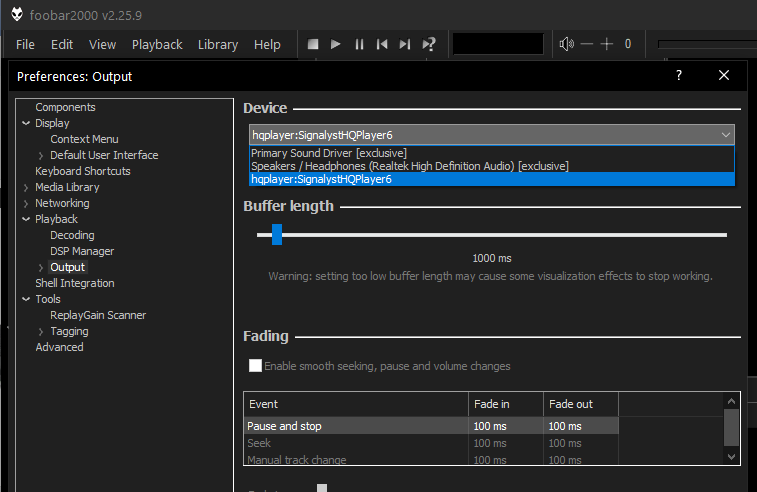Collapse the Display tree node

click(26, 123)
